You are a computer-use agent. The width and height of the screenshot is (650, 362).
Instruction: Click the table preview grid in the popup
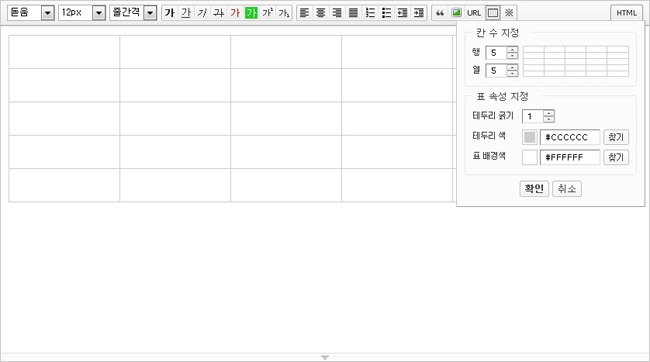point(576,61)
